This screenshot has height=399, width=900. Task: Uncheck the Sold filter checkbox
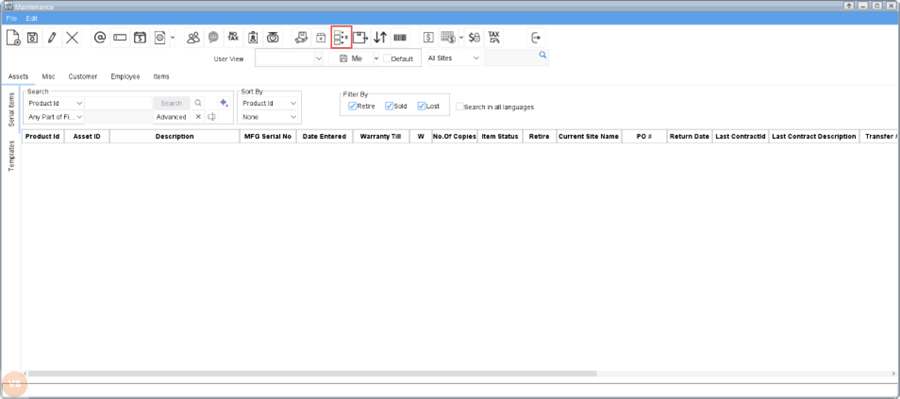click(389, 106)
